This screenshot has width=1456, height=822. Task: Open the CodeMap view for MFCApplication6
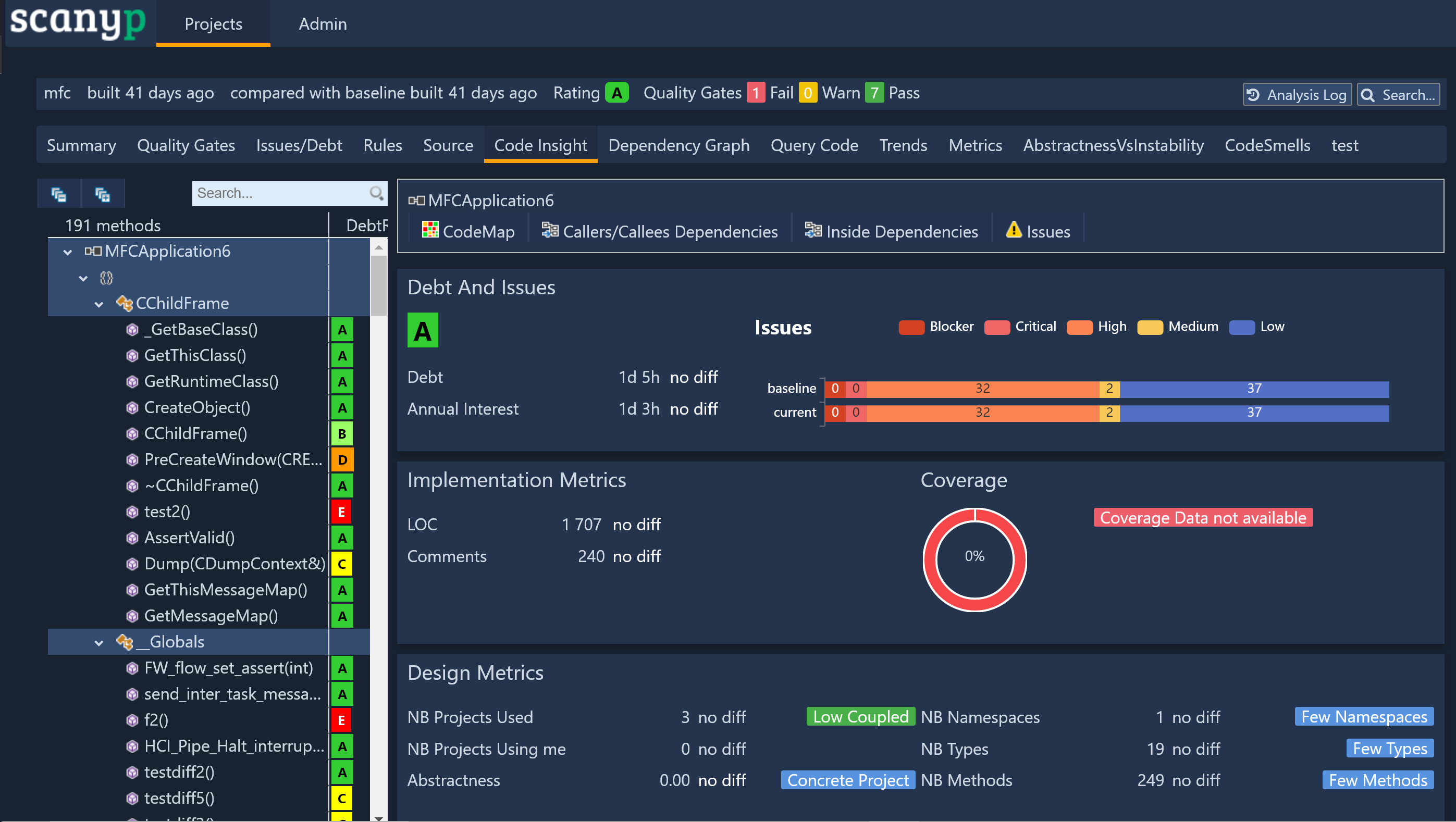click(x=467, y=231)
